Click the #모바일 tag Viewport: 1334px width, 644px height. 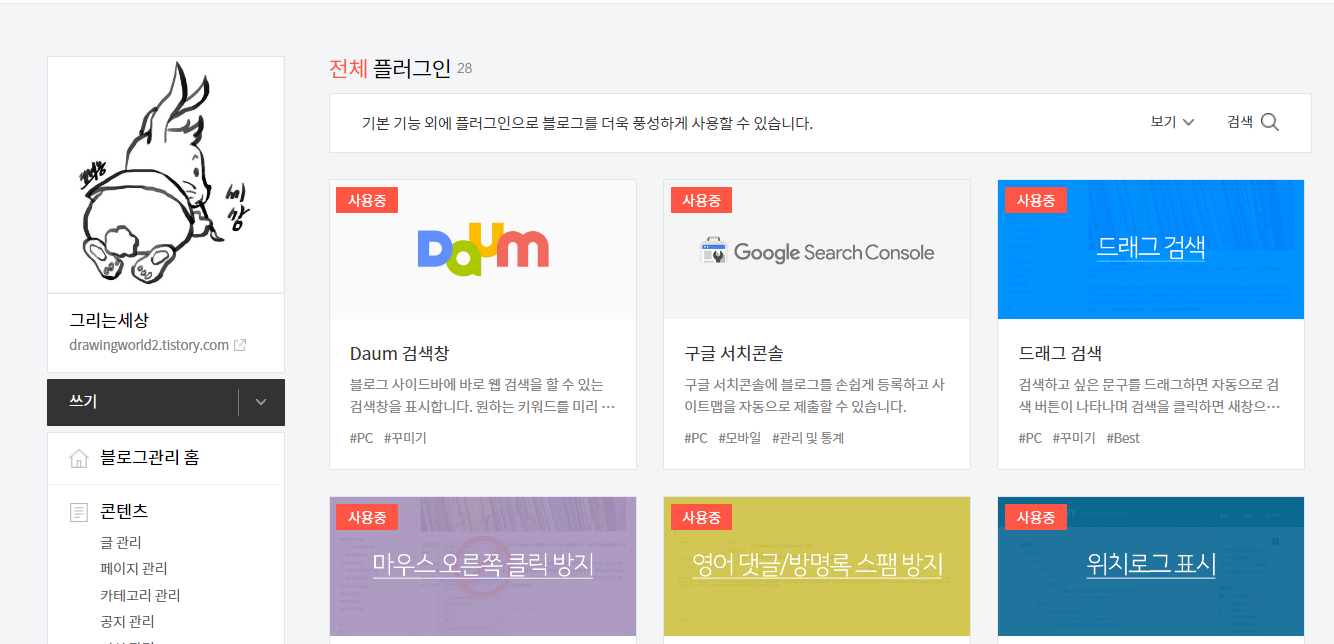pos(740,438)
